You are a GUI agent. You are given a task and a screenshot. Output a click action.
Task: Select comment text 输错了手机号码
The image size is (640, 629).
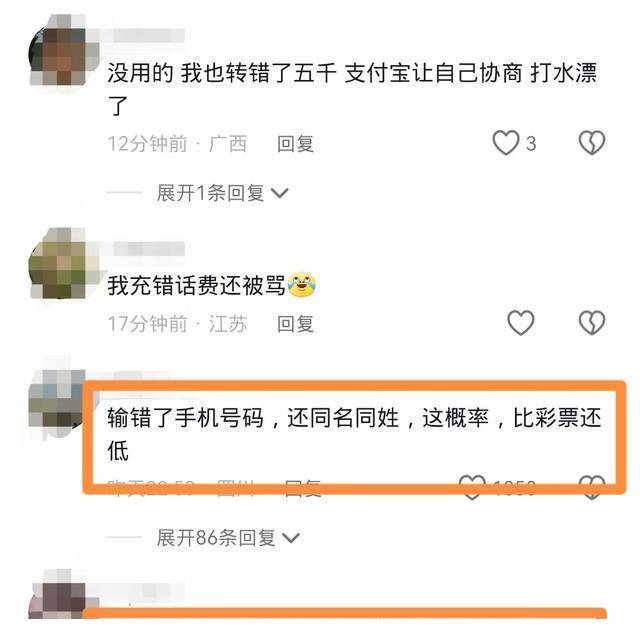click(x=186, y=418)
